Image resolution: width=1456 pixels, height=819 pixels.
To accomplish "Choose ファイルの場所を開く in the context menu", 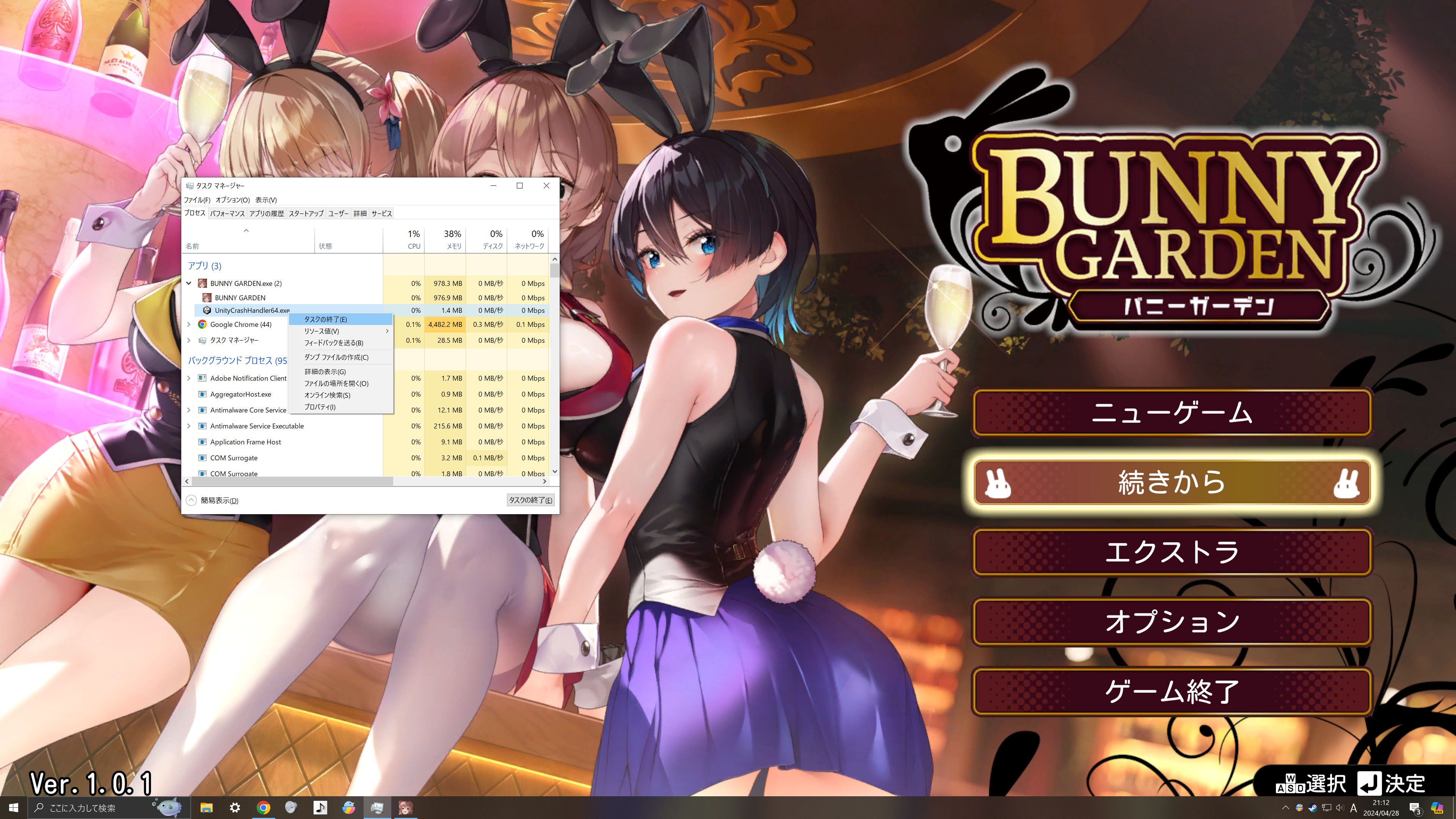I will 341,383.
